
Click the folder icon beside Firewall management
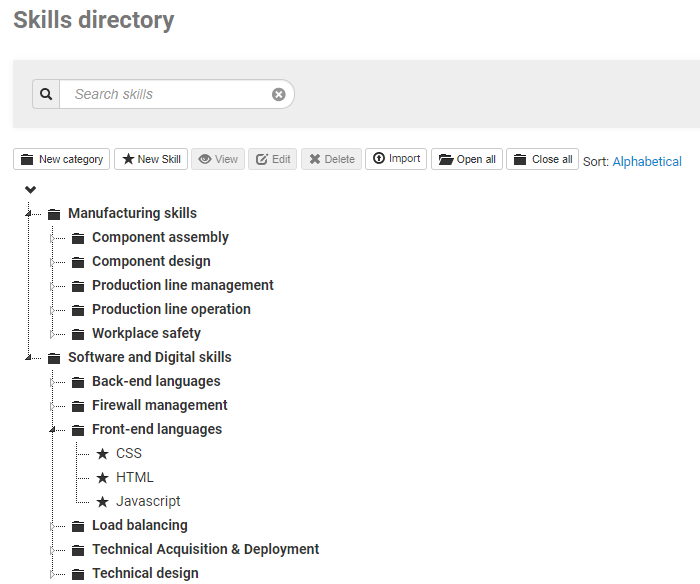click(x=78, y=406)
